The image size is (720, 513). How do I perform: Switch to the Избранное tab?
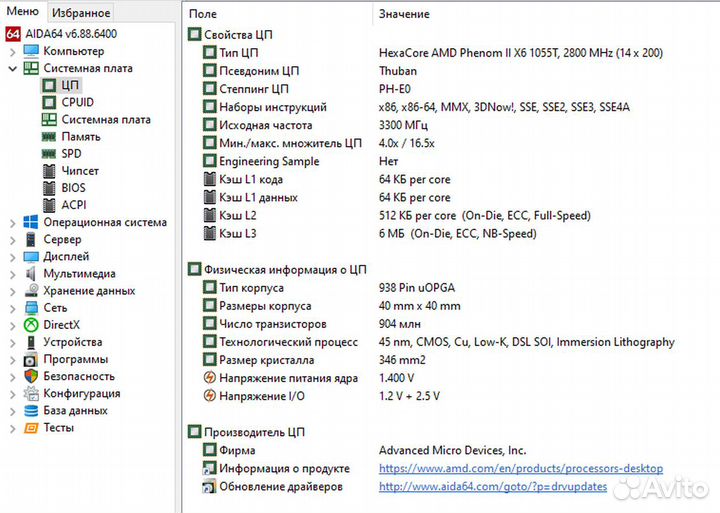(x=81, y=13)
